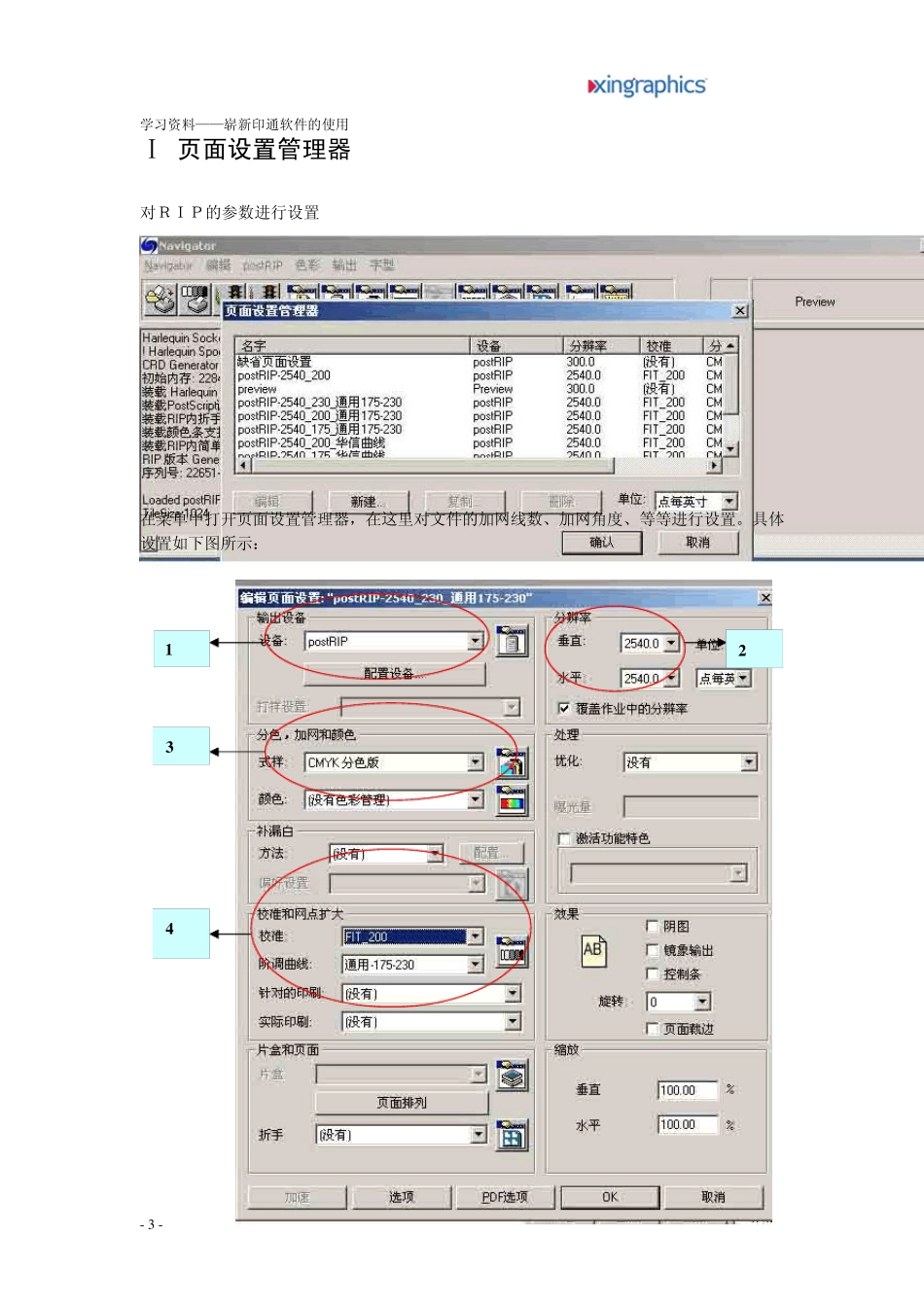Viewport: 924px width, 1307px height.
Task: Open the 设备 postRIP dropdown
Action: coord(475,641)
